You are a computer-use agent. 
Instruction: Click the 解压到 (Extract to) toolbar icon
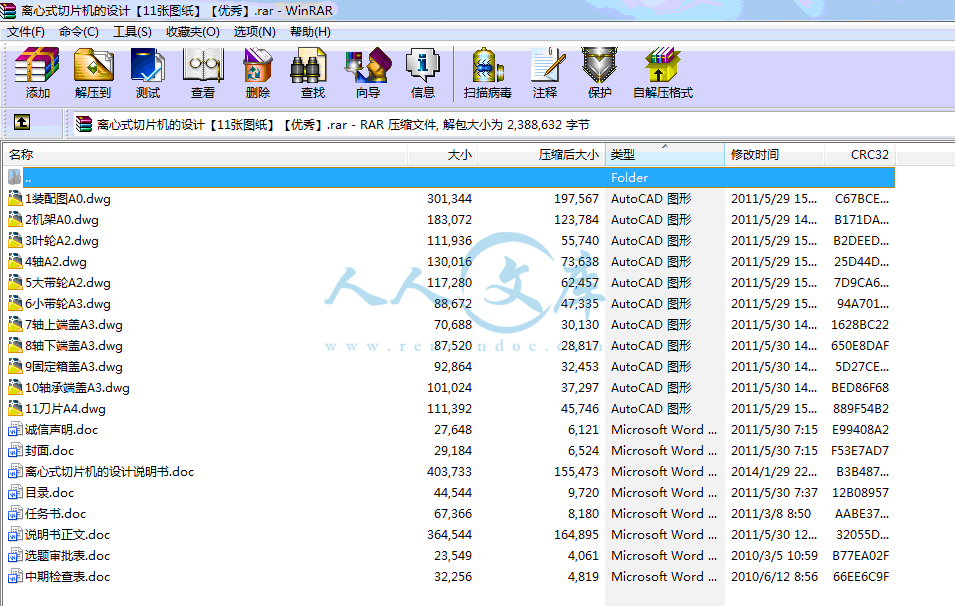(93, 65)
